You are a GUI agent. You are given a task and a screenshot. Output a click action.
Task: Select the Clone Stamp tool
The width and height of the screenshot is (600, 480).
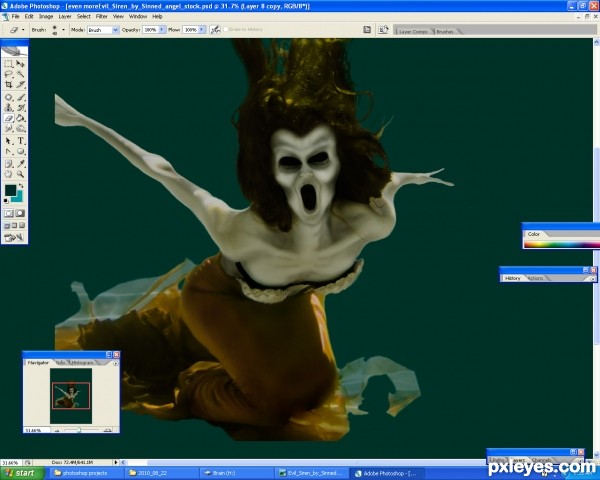click(x=8, y=108)
